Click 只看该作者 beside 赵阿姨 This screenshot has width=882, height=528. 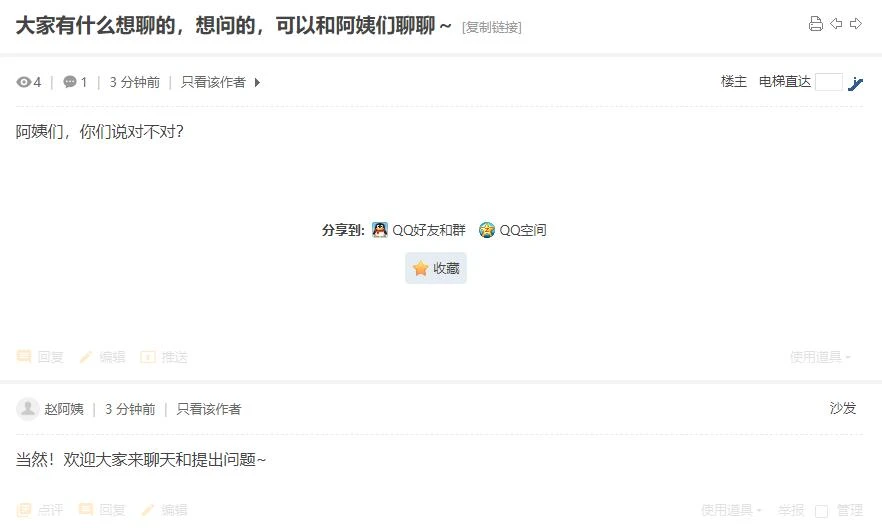[209, 409]
